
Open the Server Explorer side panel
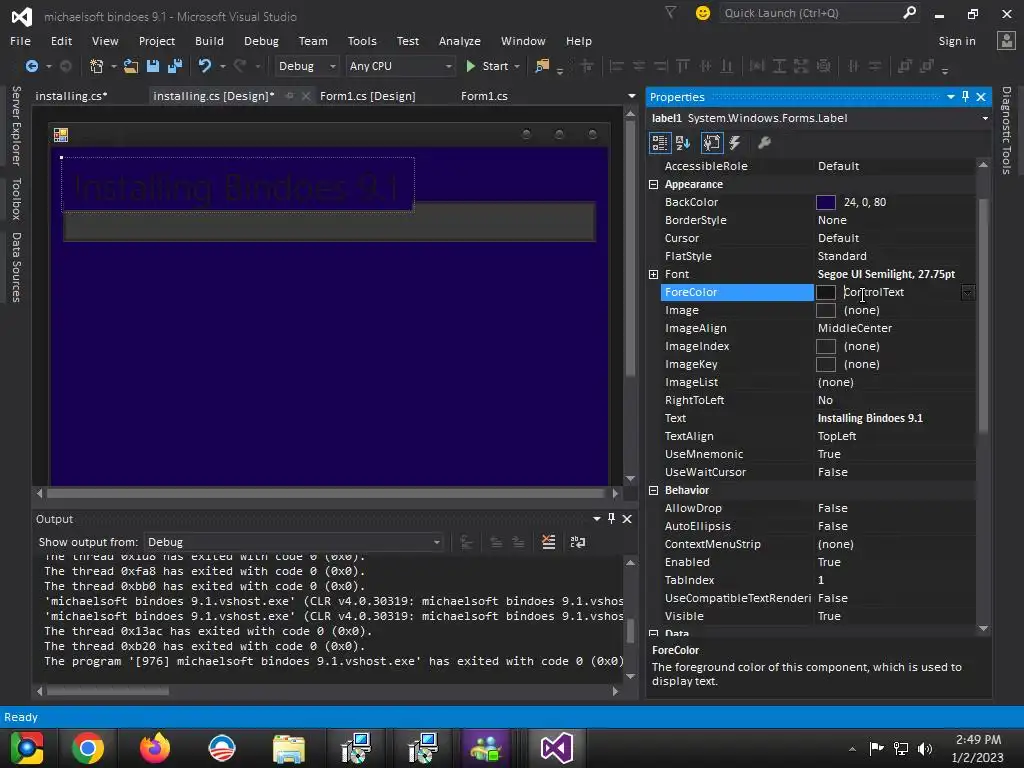click(16, 125)
